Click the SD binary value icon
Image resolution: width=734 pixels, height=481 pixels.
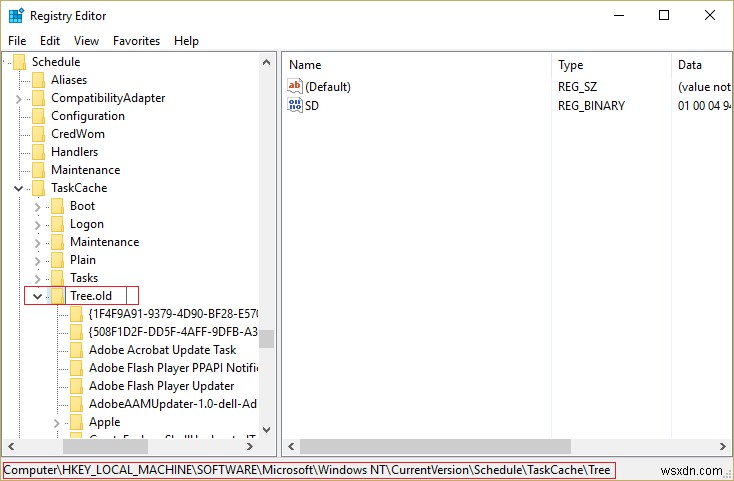295,105
